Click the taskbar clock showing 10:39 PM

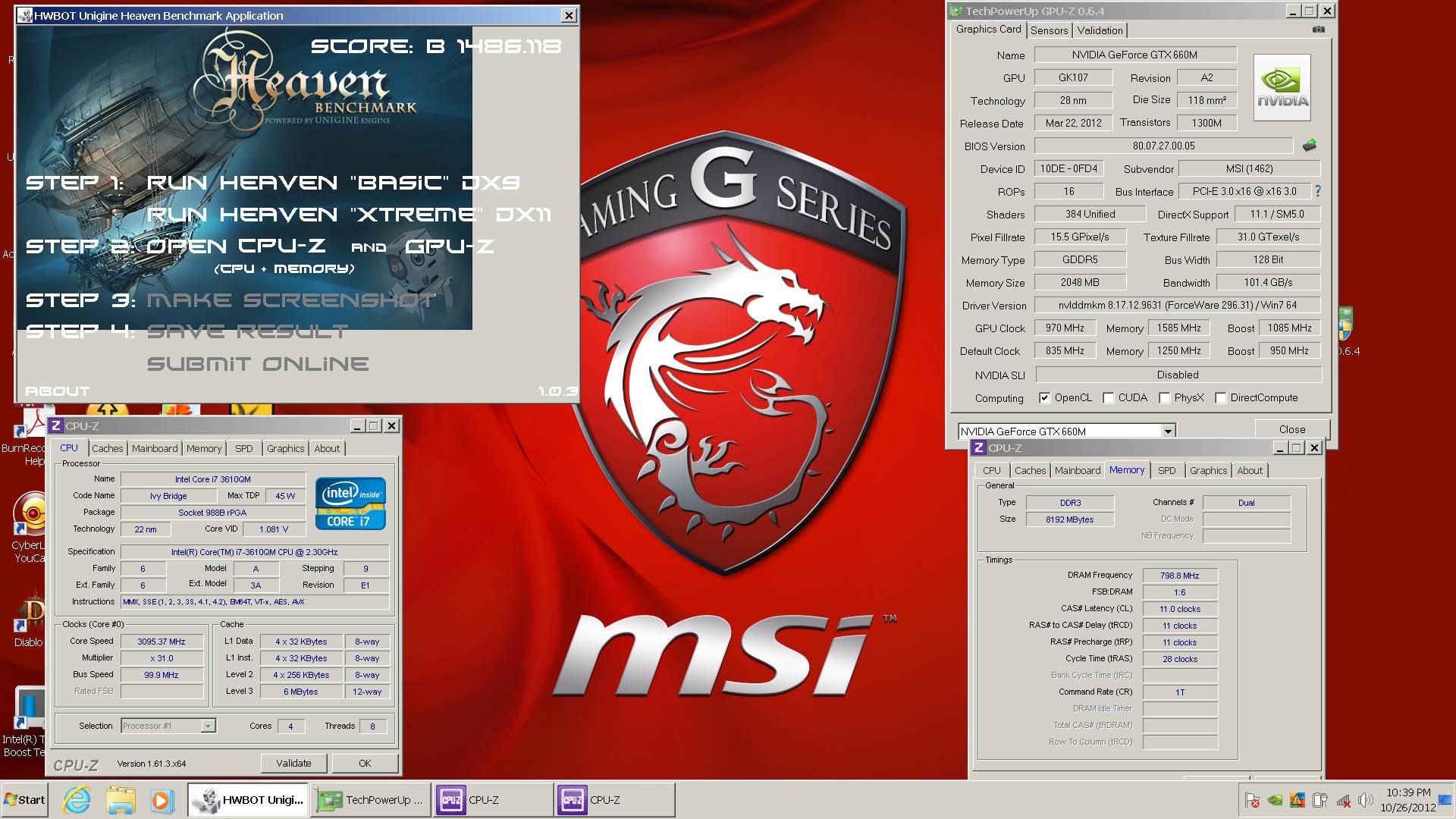tap(1408, 800)
